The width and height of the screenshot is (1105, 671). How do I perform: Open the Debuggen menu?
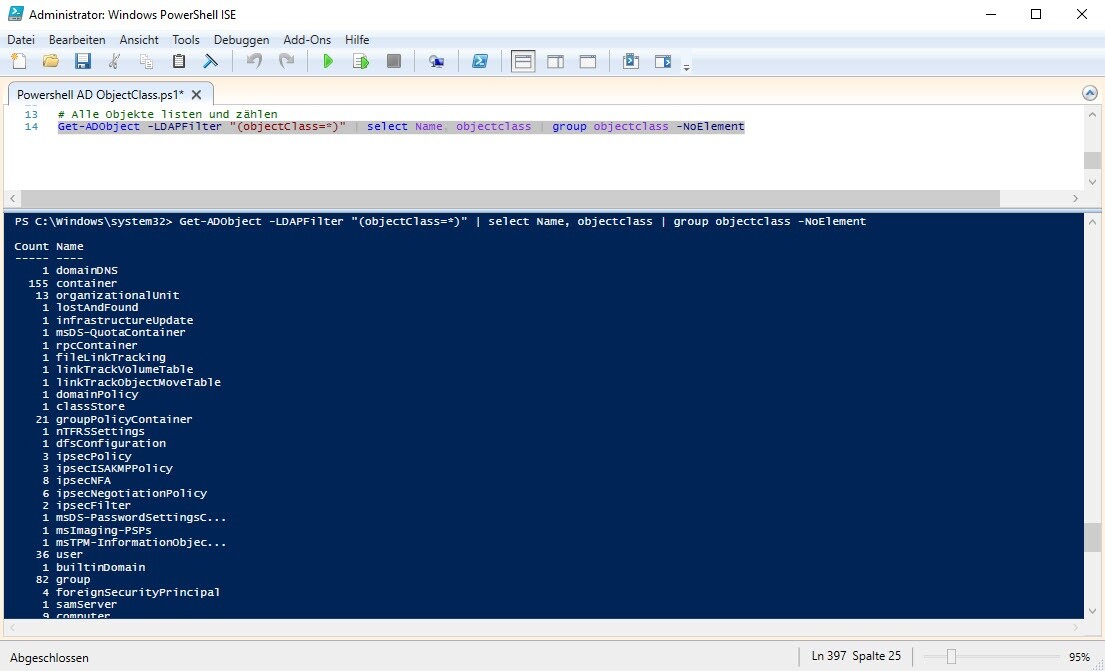[x=241, y=40]
